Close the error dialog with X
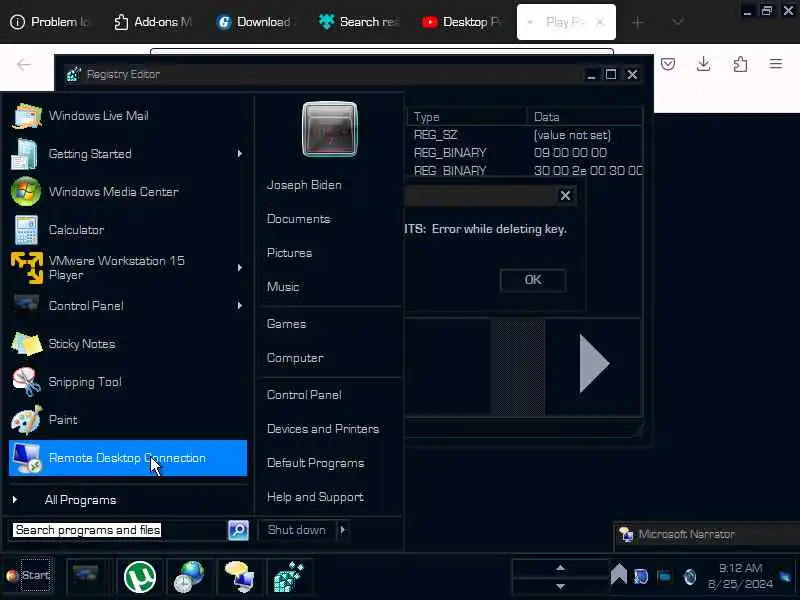800x600 pixels. click(x=565, y=195)
